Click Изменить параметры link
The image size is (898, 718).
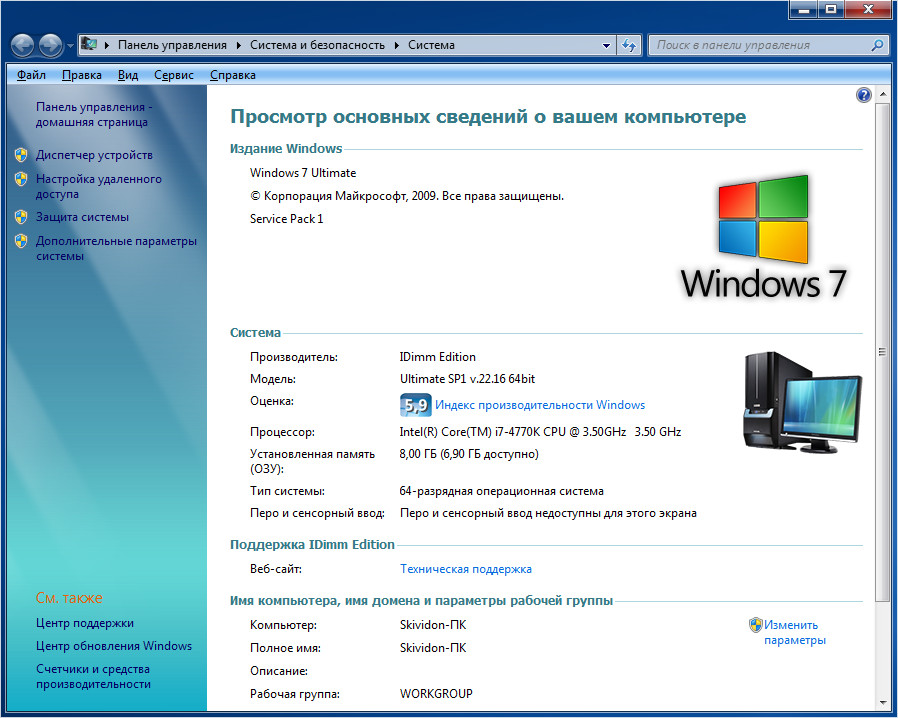tap(795, 633)
